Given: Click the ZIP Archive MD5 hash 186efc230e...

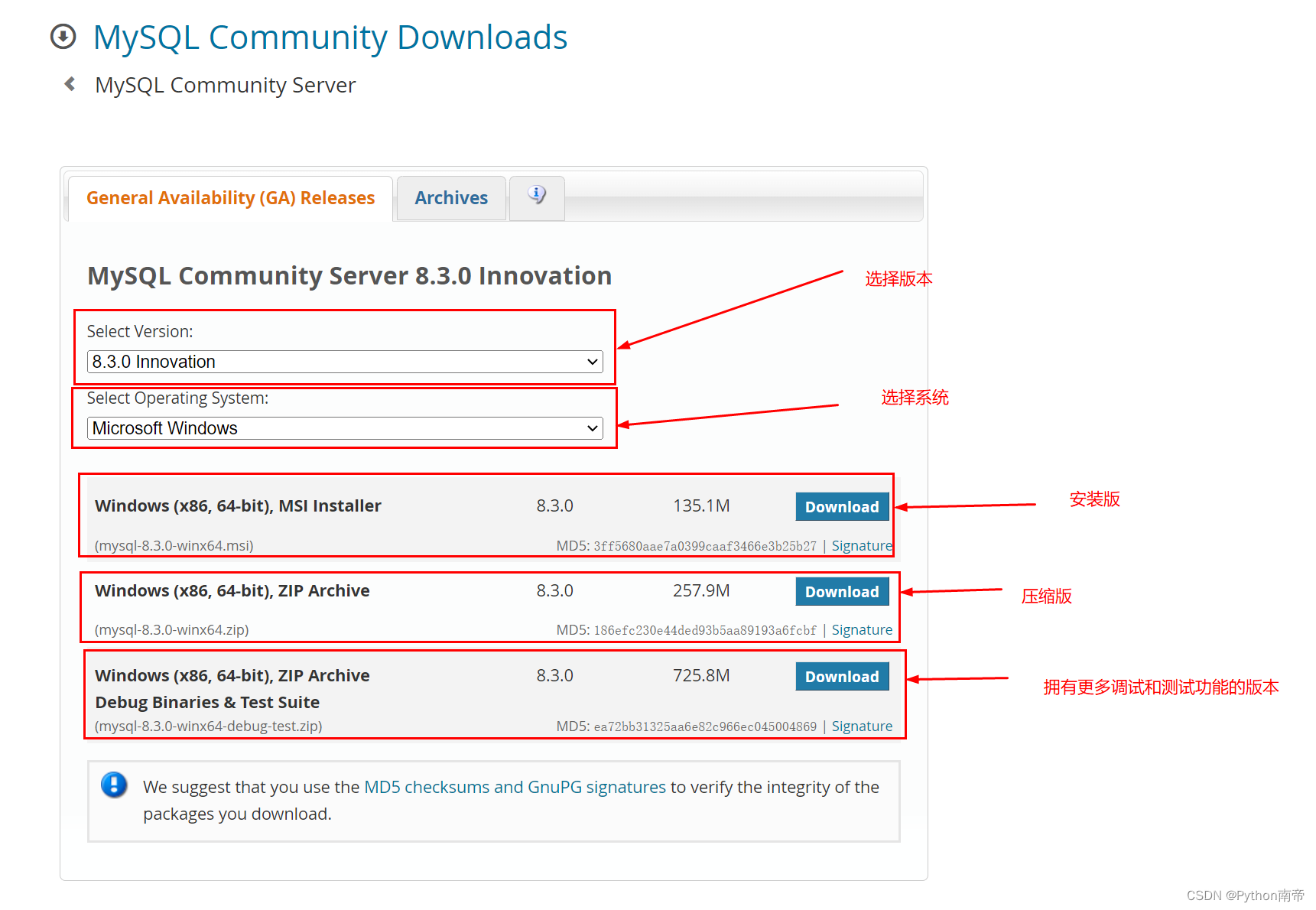Looking at the screenshot, I should coord(705,630).
